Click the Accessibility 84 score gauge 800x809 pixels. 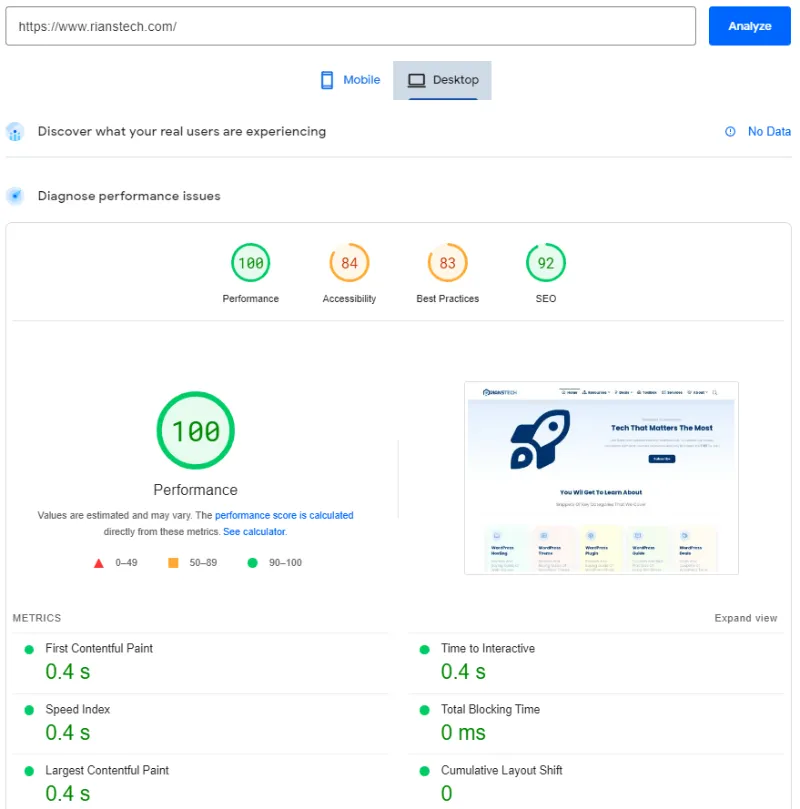click(349, 262)
